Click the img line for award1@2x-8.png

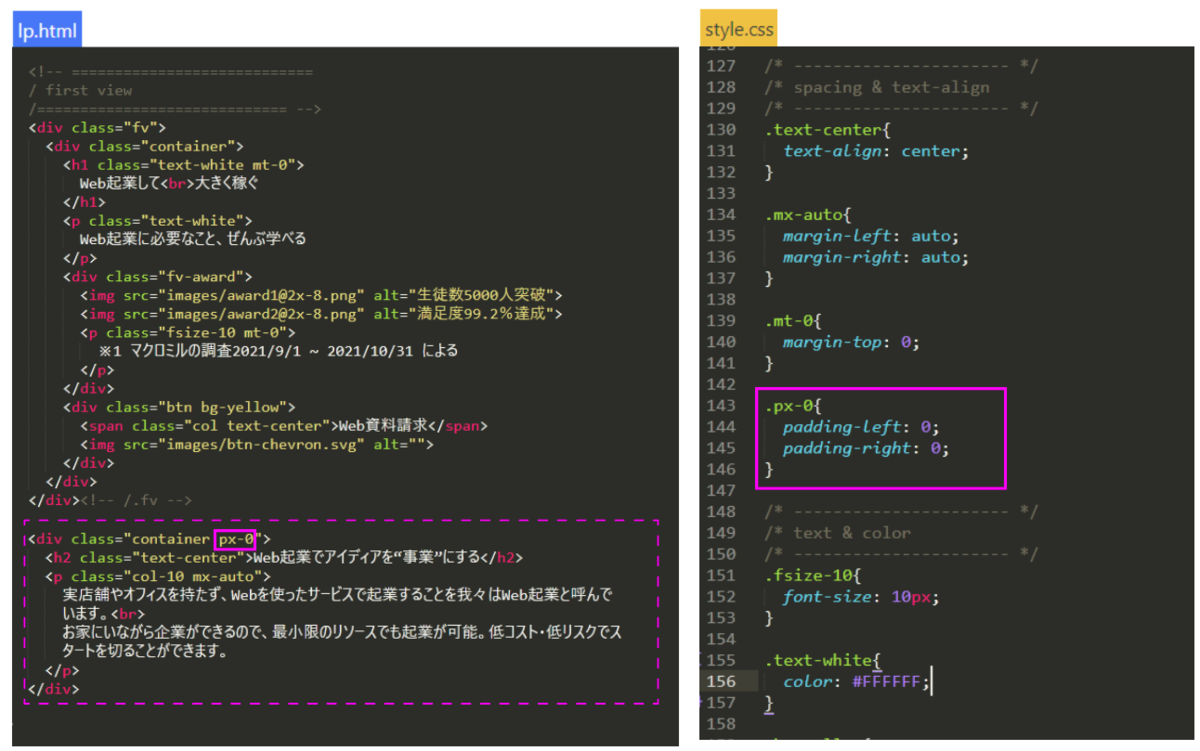pos(321,295)
